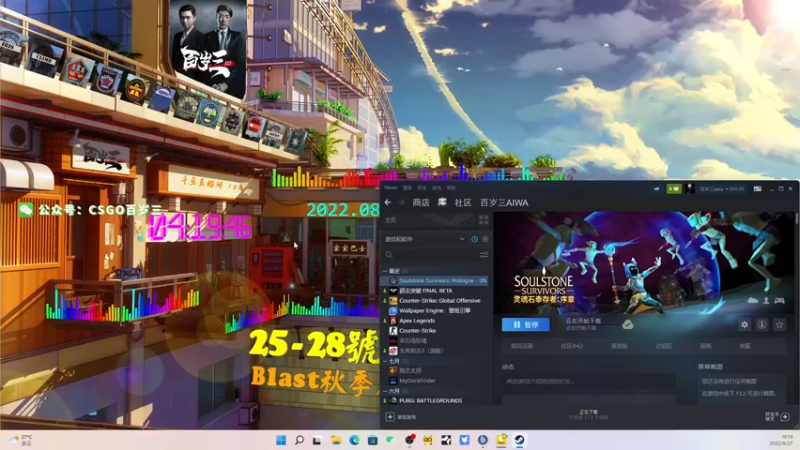
Task: Open downloads status at bottom center
Action: pos(588,414)
